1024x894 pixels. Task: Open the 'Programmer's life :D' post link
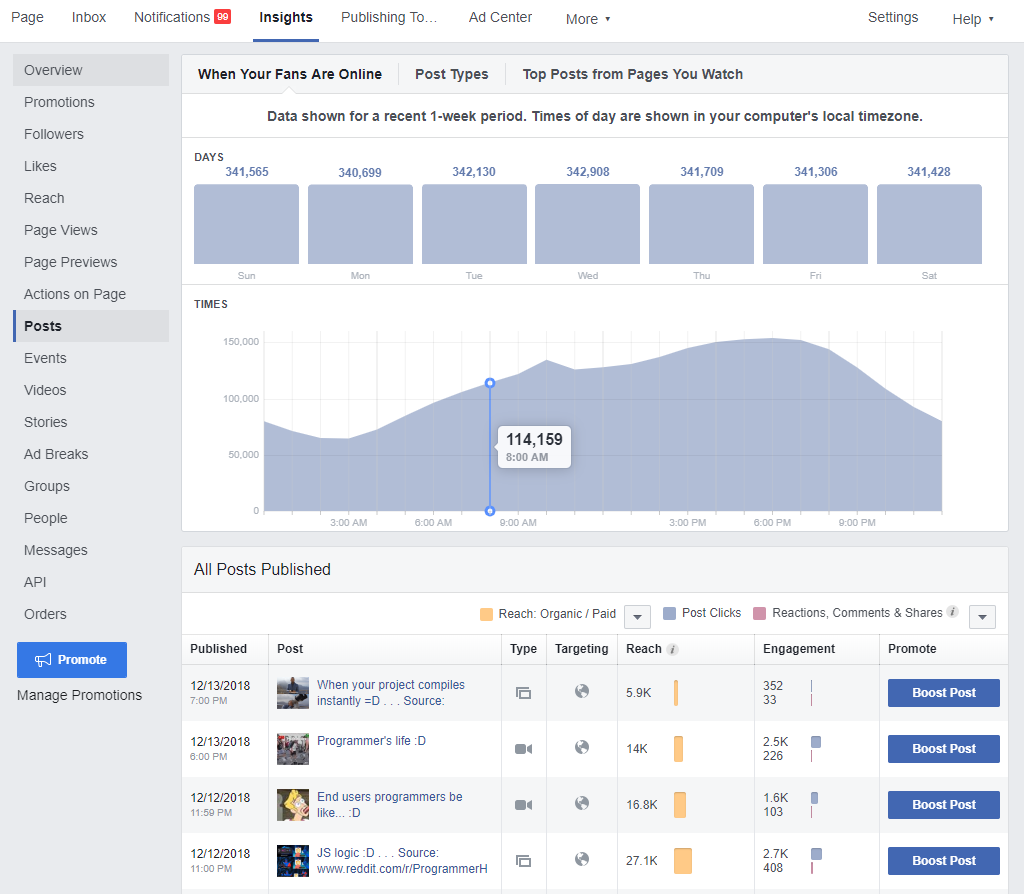pyautogui.click(x=371, y=741)
